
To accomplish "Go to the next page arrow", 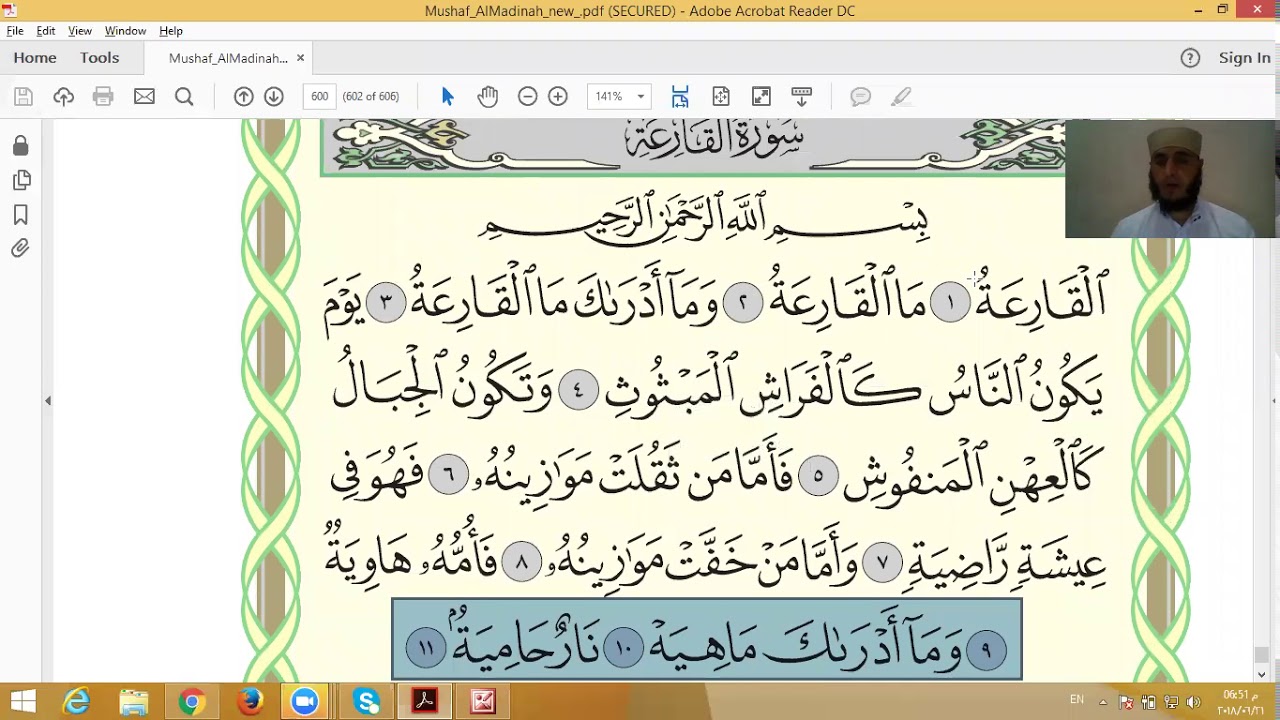I will click(x=274, y=96).
